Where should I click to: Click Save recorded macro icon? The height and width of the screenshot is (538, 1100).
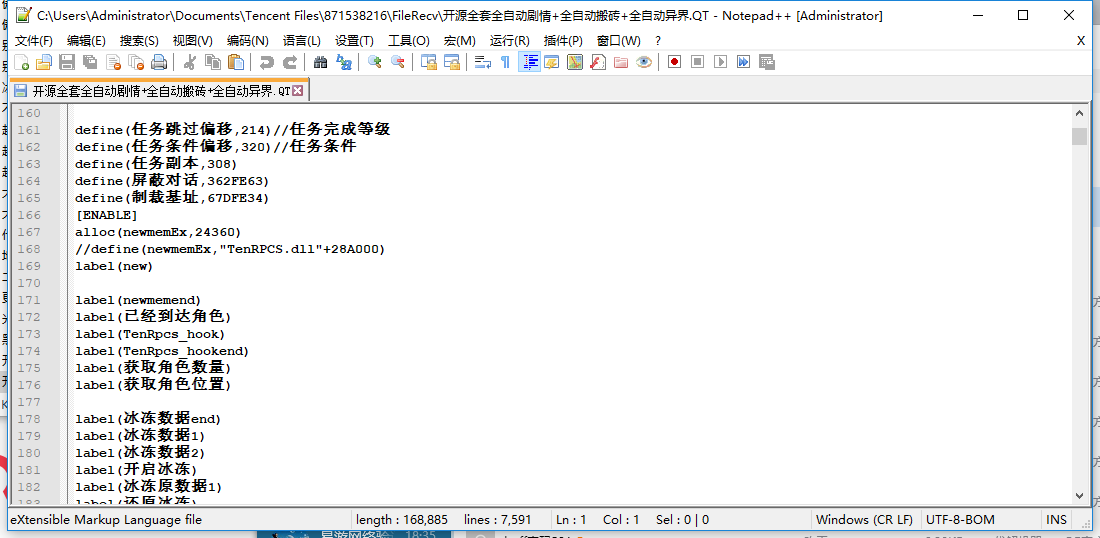tap(766, 62)
